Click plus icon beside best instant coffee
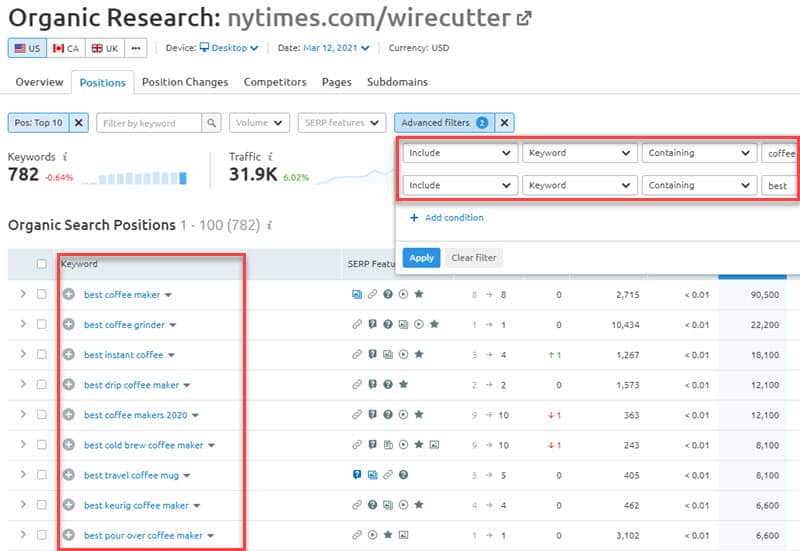The image size is (800, 551). [69, 355]
